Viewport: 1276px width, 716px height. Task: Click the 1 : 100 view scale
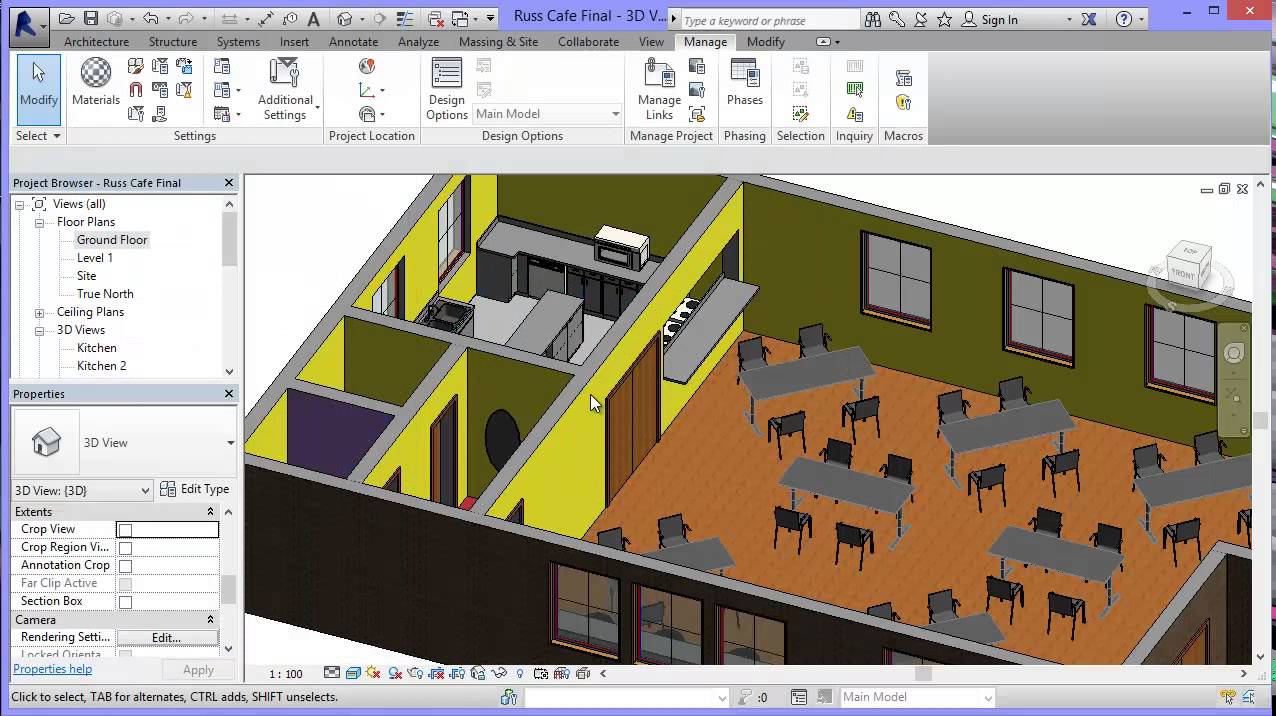click(286, 674)
